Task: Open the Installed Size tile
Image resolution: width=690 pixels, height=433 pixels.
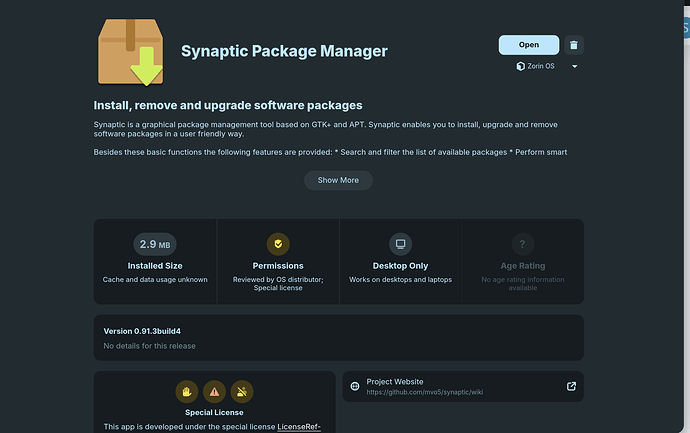Action: pos(155,261)
